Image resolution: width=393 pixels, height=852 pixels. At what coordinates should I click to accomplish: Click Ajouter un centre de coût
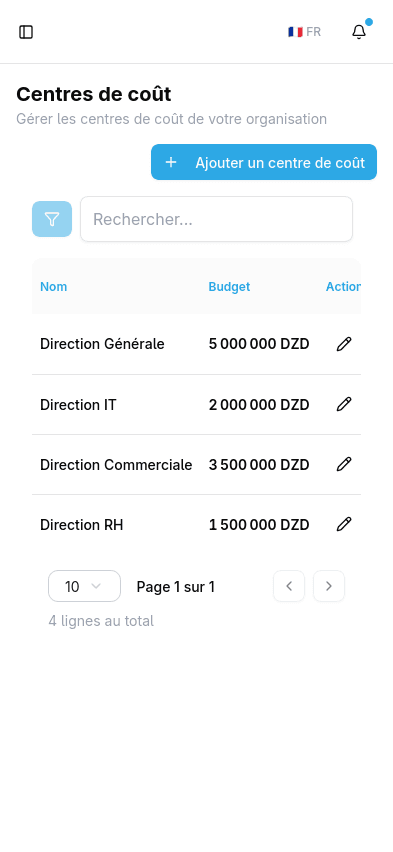[264, 162]
